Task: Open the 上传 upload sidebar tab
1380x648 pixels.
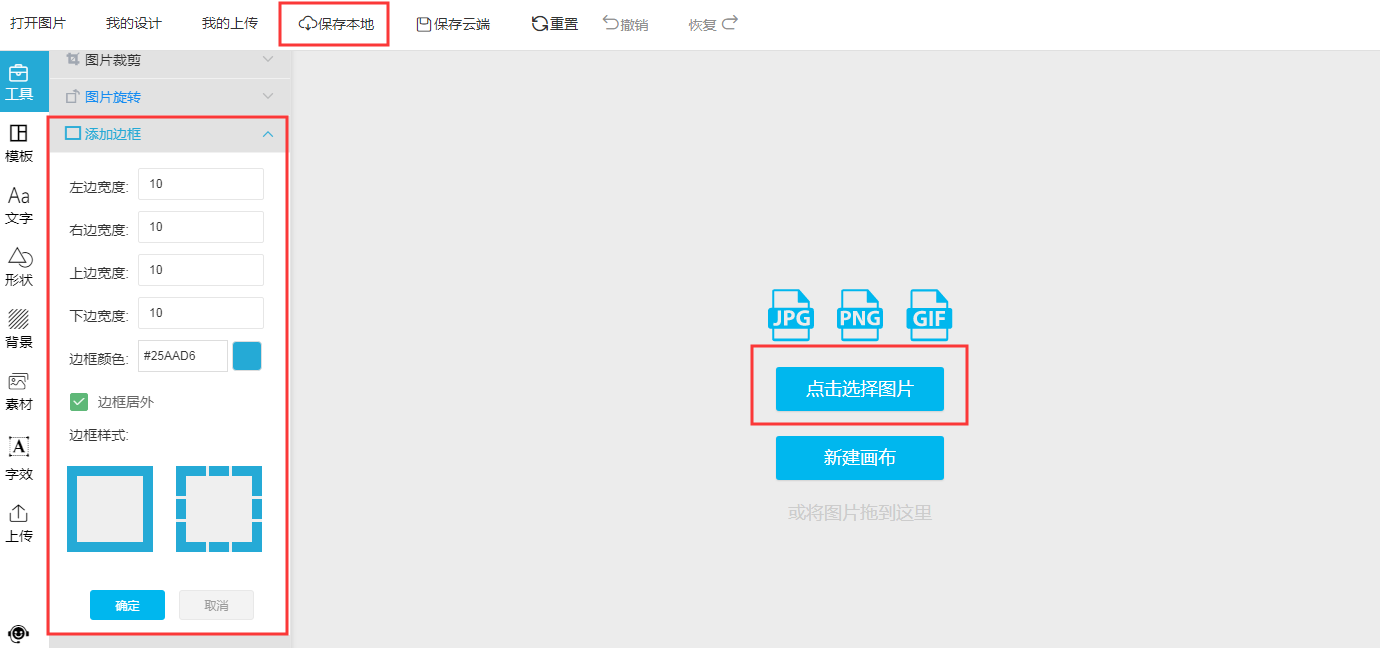Action: click(19, 523)
